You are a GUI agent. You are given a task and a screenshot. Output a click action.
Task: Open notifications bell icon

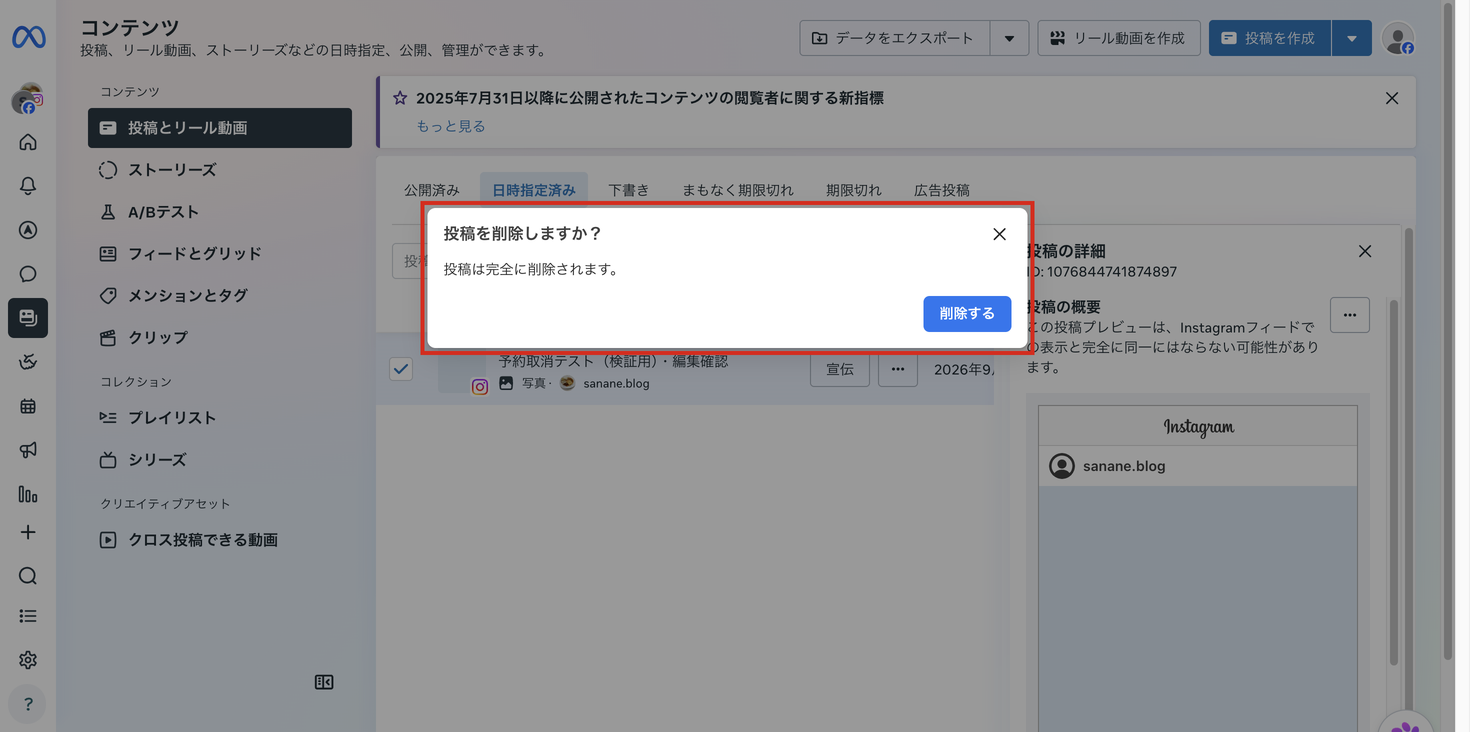(28, 186)
